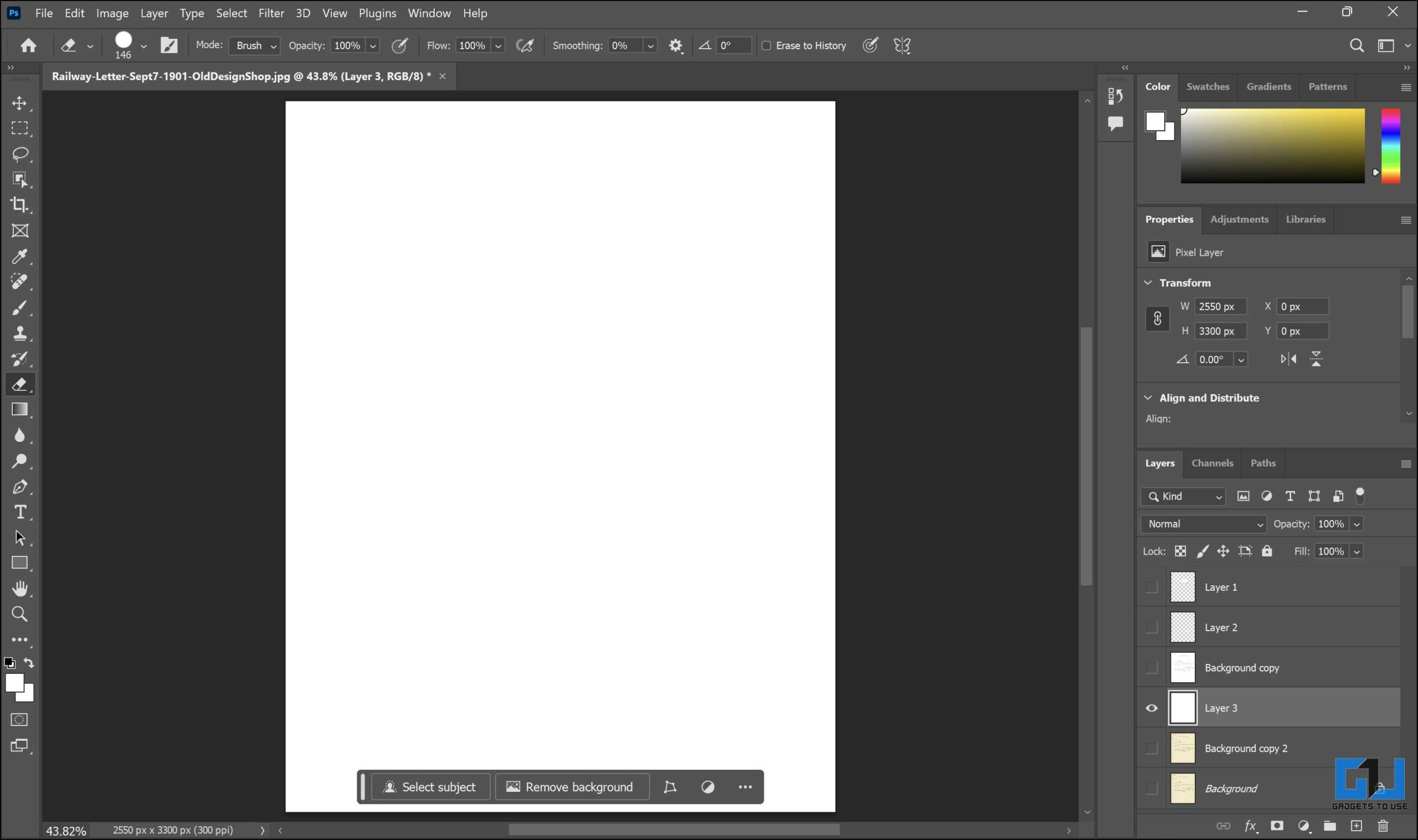1418x840 pixels.
Task: Click the Home icon in options bar
Action: [x=28, y=45]
